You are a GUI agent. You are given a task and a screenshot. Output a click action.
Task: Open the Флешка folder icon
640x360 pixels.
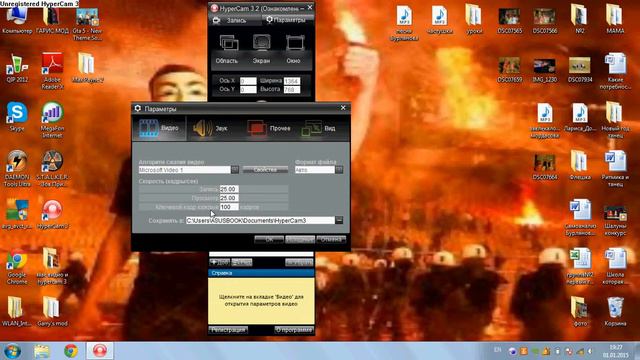[580, 166]
